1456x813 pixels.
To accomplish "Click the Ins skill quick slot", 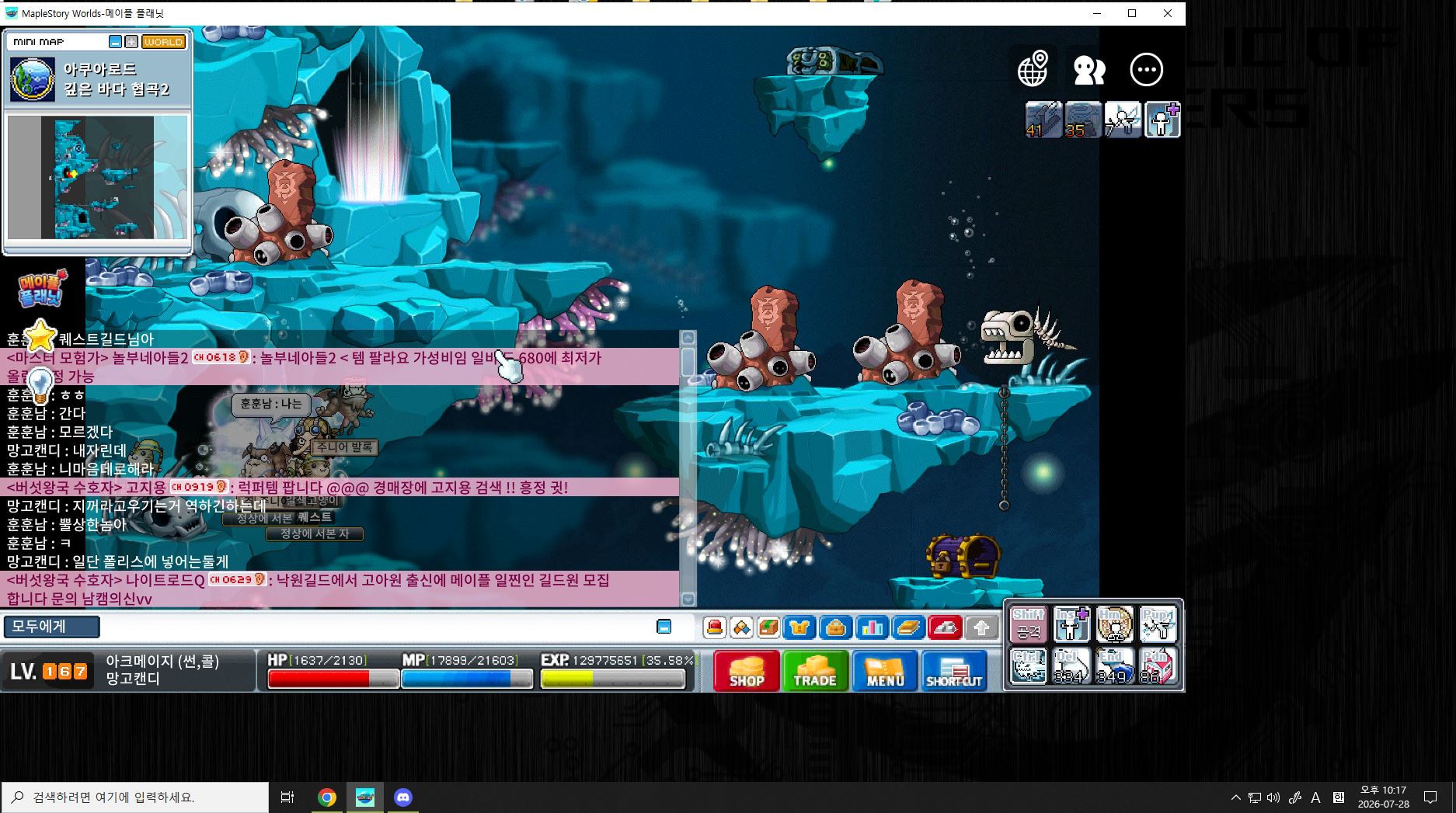I will 1071,624.
